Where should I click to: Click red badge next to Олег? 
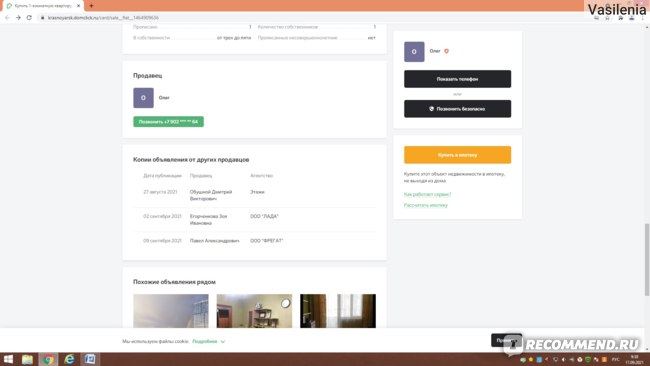[x=446, y=51]
